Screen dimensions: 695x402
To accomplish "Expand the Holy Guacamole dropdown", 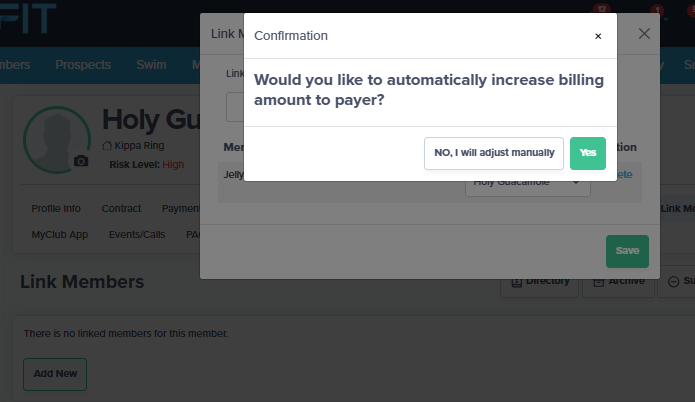I will click(x=527, y=182).
